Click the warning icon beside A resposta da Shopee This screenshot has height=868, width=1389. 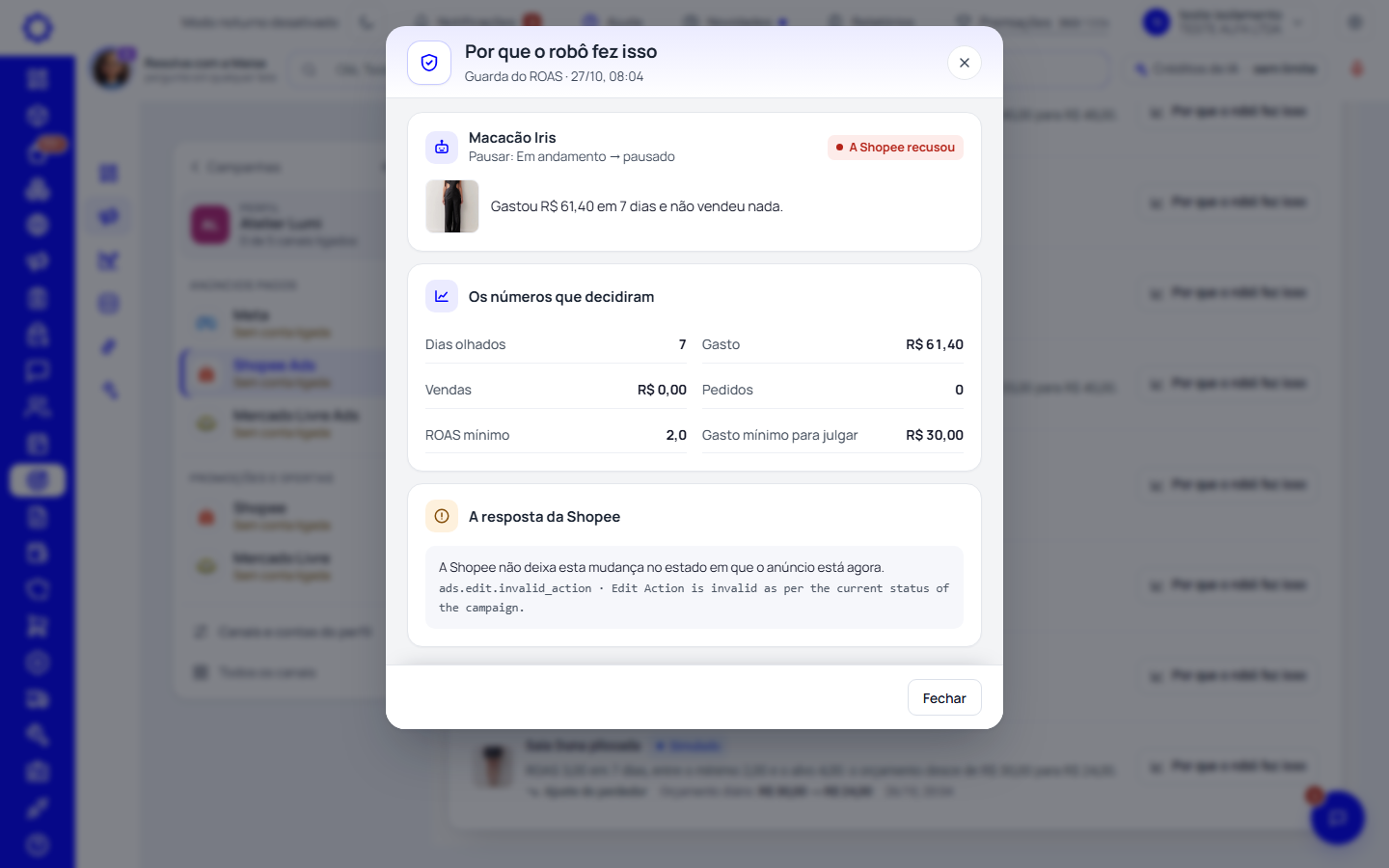442,516
